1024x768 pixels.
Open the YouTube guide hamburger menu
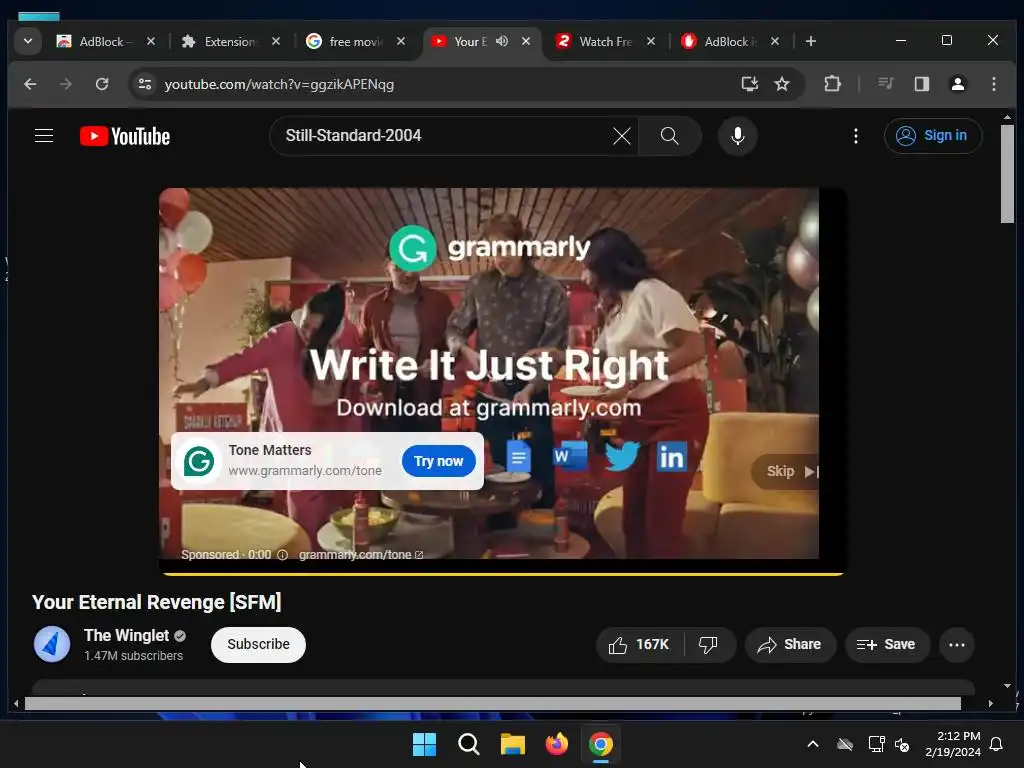pos(44,136)
